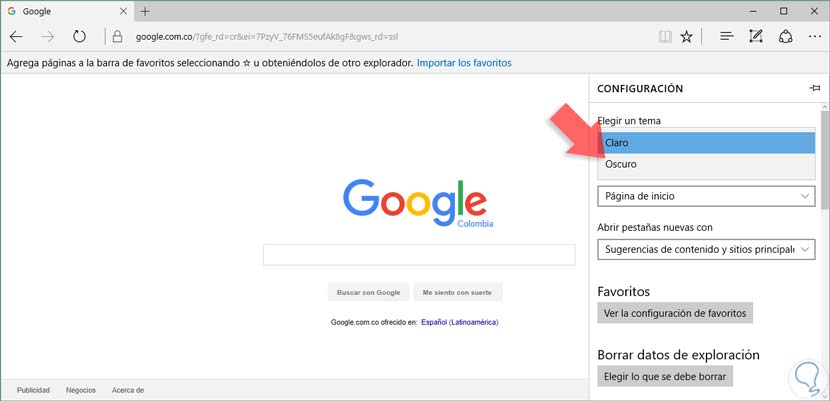Click the Acerca de footer link
The height and width of the screenshot is (401, 830).
pyautogui.click(x=128, y=390)
